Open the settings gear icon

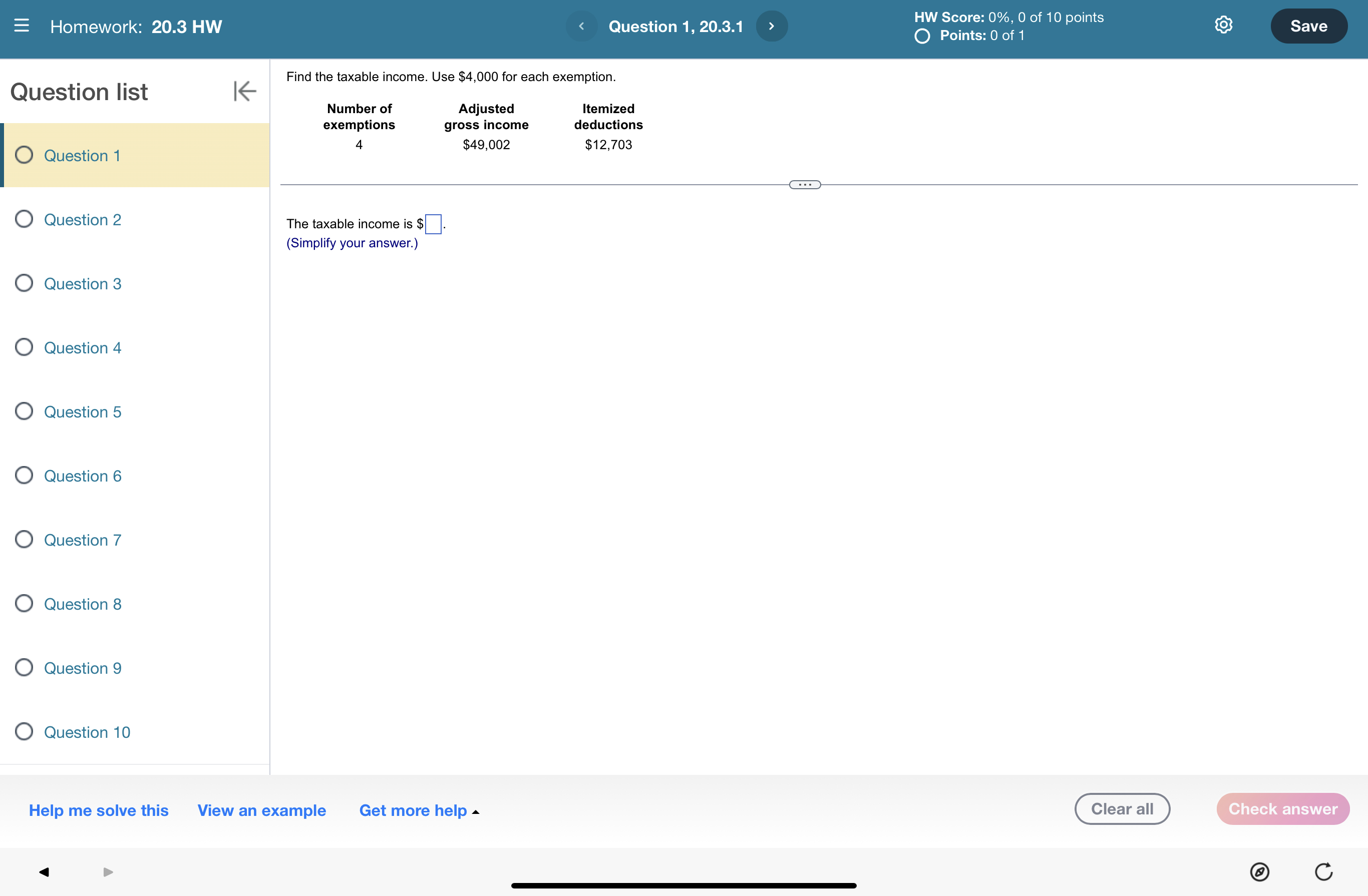point(1223,26)
